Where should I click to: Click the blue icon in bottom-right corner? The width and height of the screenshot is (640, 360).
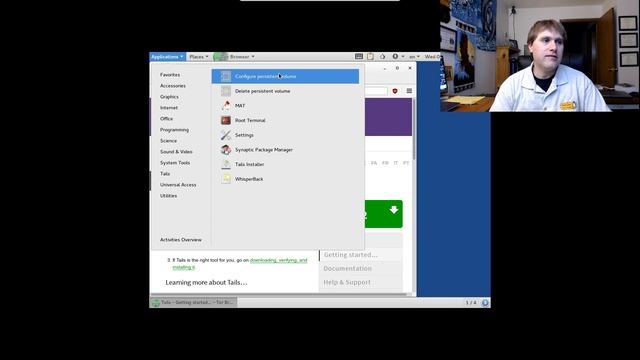point(485,302)
